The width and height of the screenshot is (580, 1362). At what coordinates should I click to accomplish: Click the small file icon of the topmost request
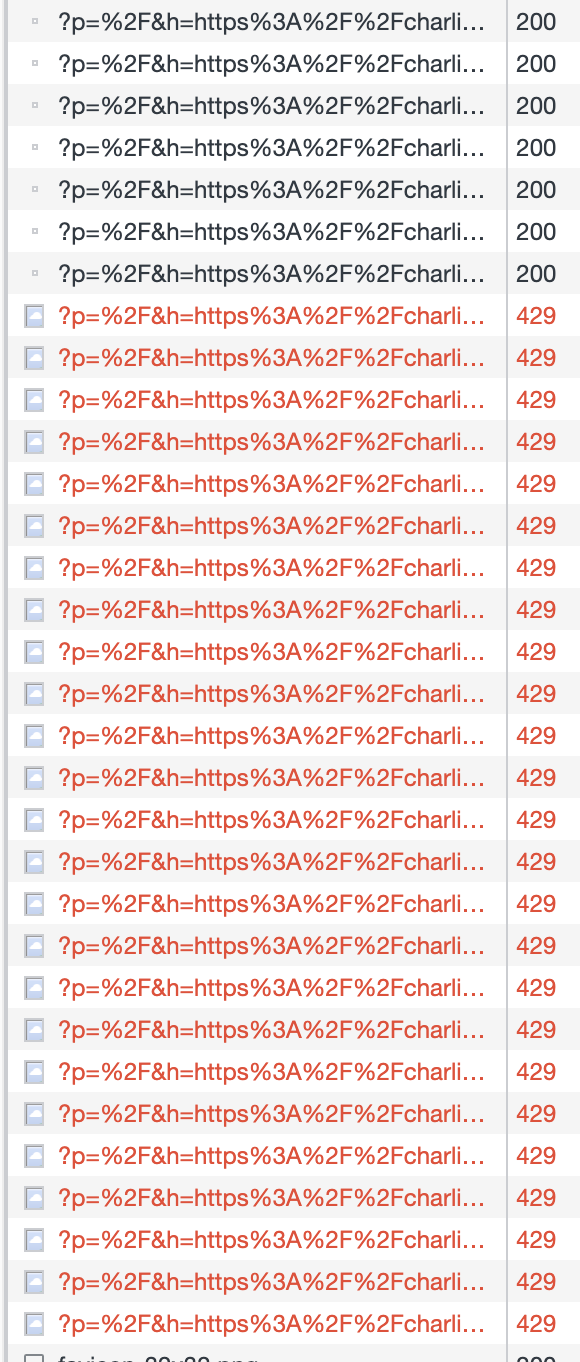[x=36, y=21]
